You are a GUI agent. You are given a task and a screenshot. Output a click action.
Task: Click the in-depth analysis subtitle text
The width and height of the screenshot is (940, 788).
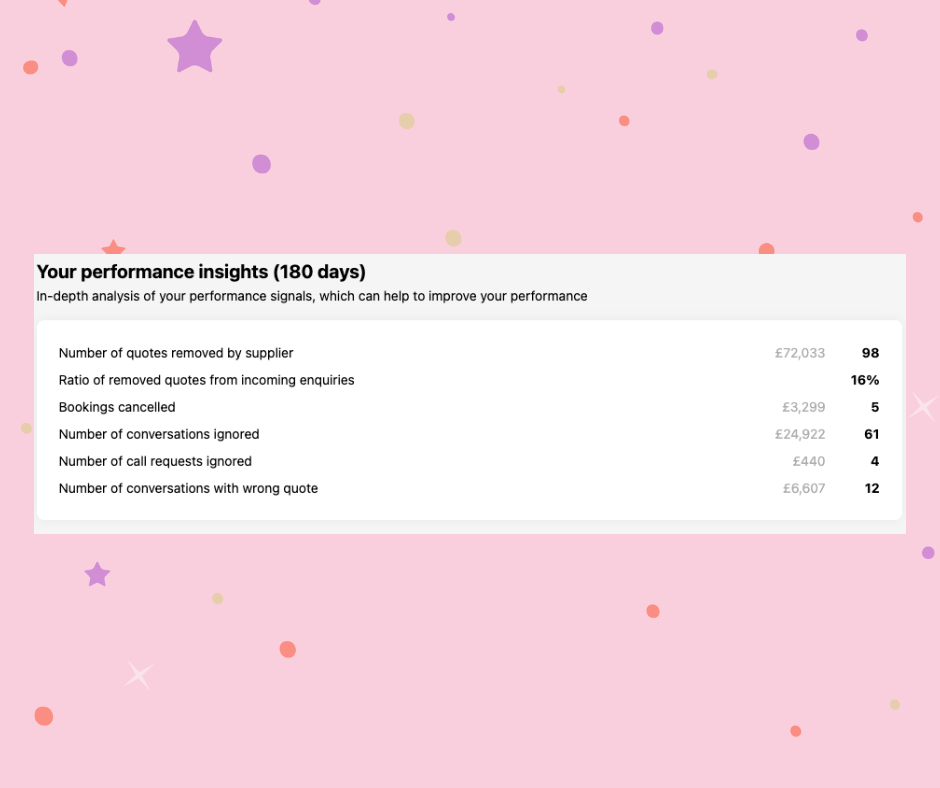coord(311,296)
